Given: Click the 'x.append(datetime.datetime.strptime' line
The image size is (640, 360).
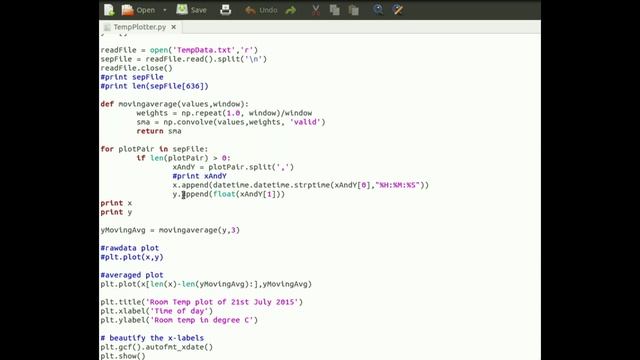Looking at the screenshot, I should (300, 185).
